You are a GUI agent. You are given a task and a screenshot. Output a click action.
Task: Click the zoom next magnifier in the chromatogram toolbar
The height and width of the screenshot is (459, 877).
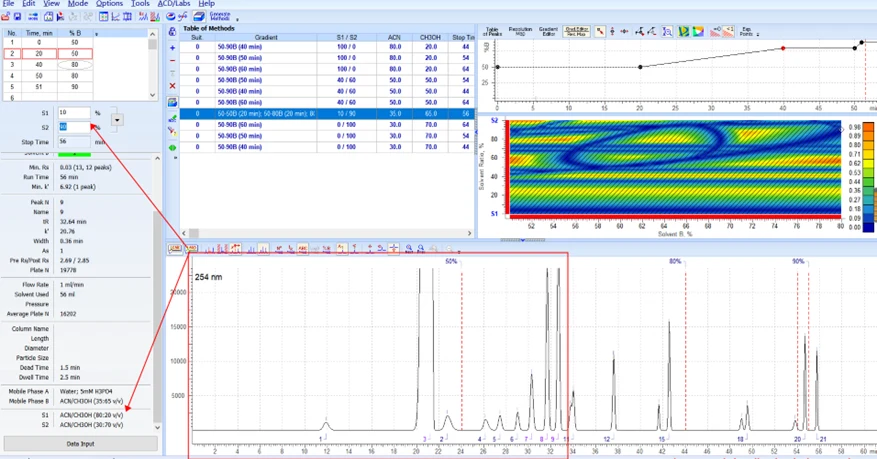(409, 249)
